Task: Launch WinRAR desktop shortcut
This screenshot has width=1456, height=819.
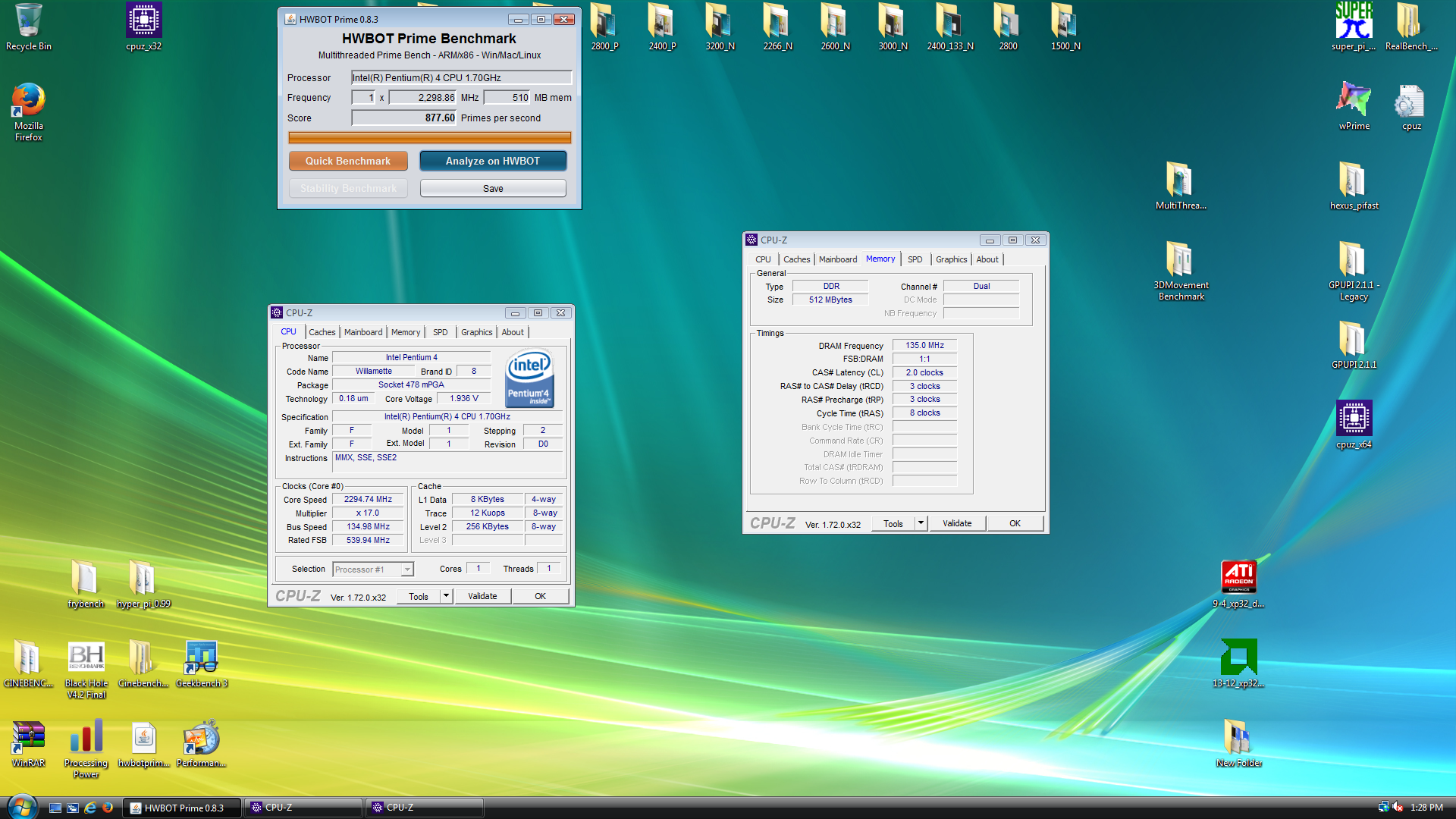Action: (29, 743)
